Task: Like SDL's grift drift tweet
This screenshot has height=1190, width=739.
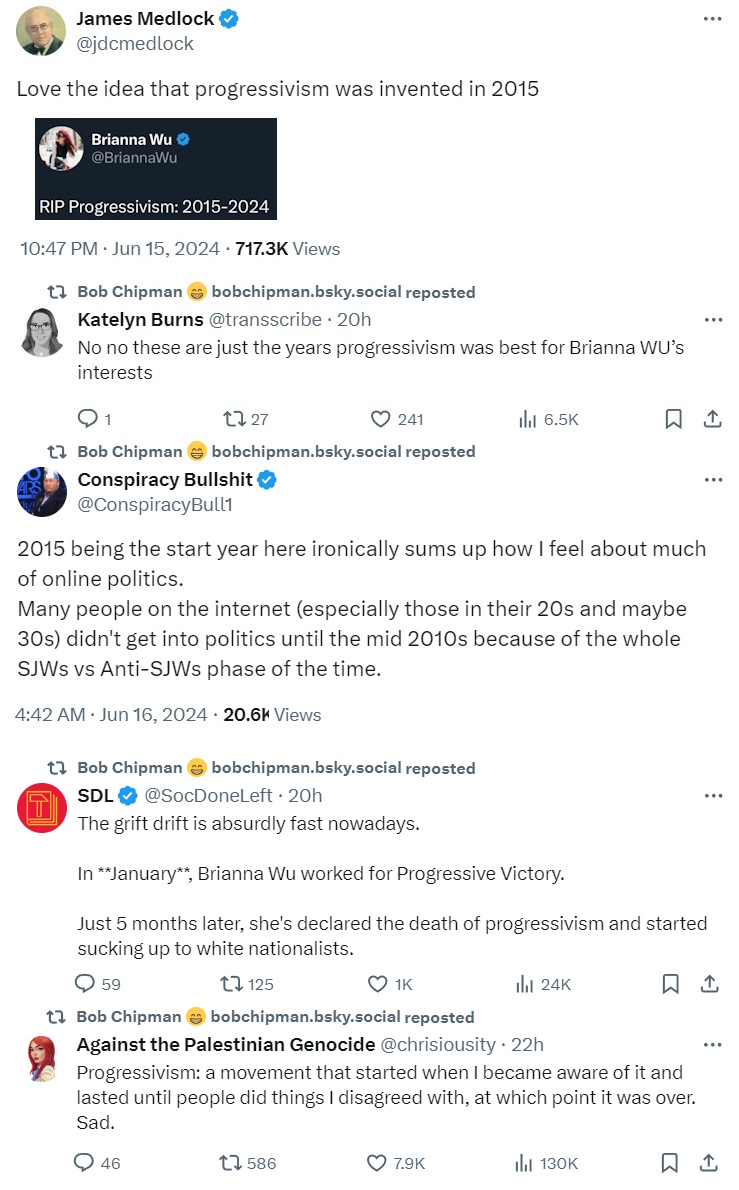Action: point(378,984)
